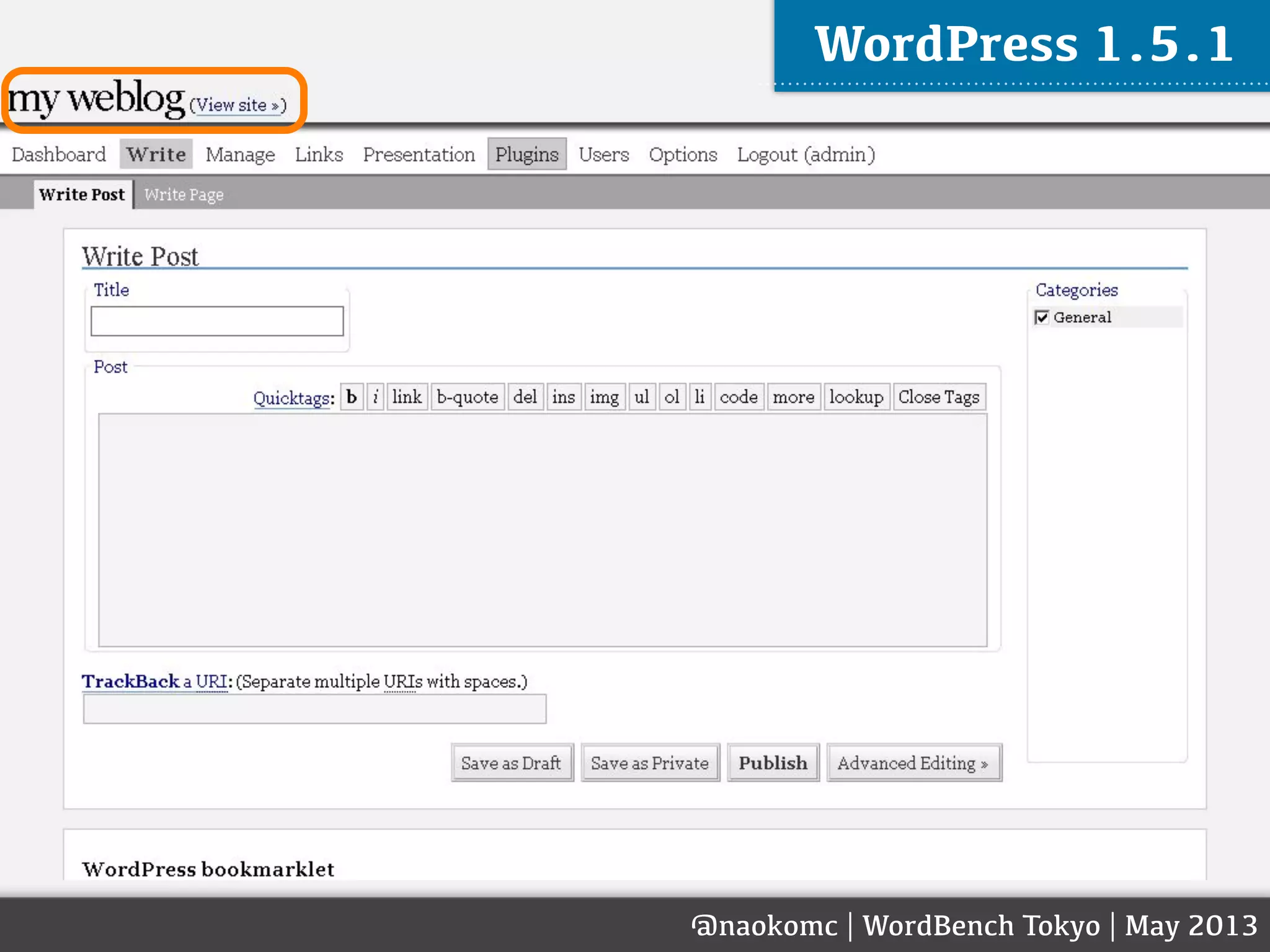Click Save as Draft
The width and height of the screenshot is (1270, 952).
click(512, 763)
